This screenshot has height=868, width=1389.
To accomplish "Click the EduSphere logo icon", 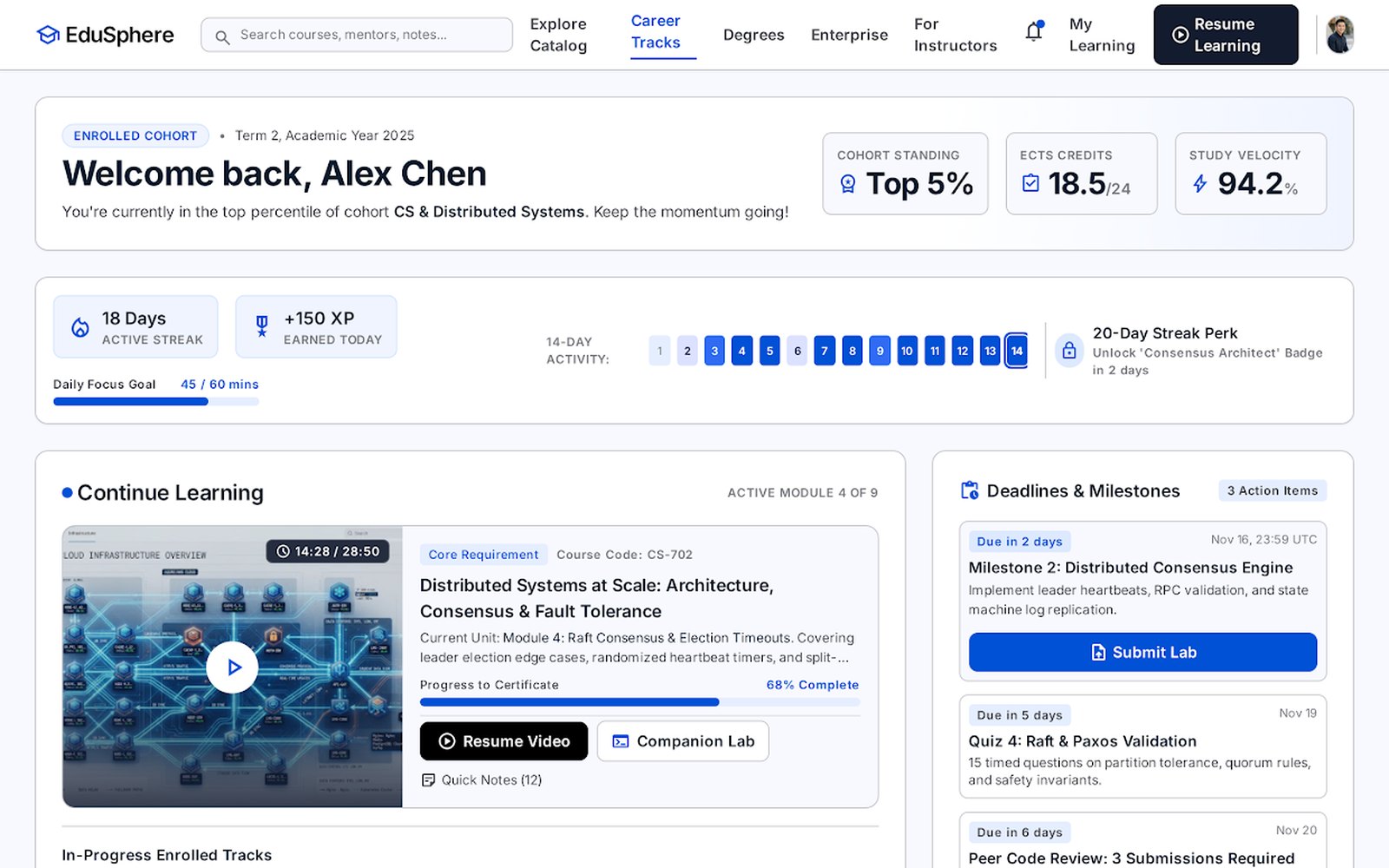I will 48,35.
